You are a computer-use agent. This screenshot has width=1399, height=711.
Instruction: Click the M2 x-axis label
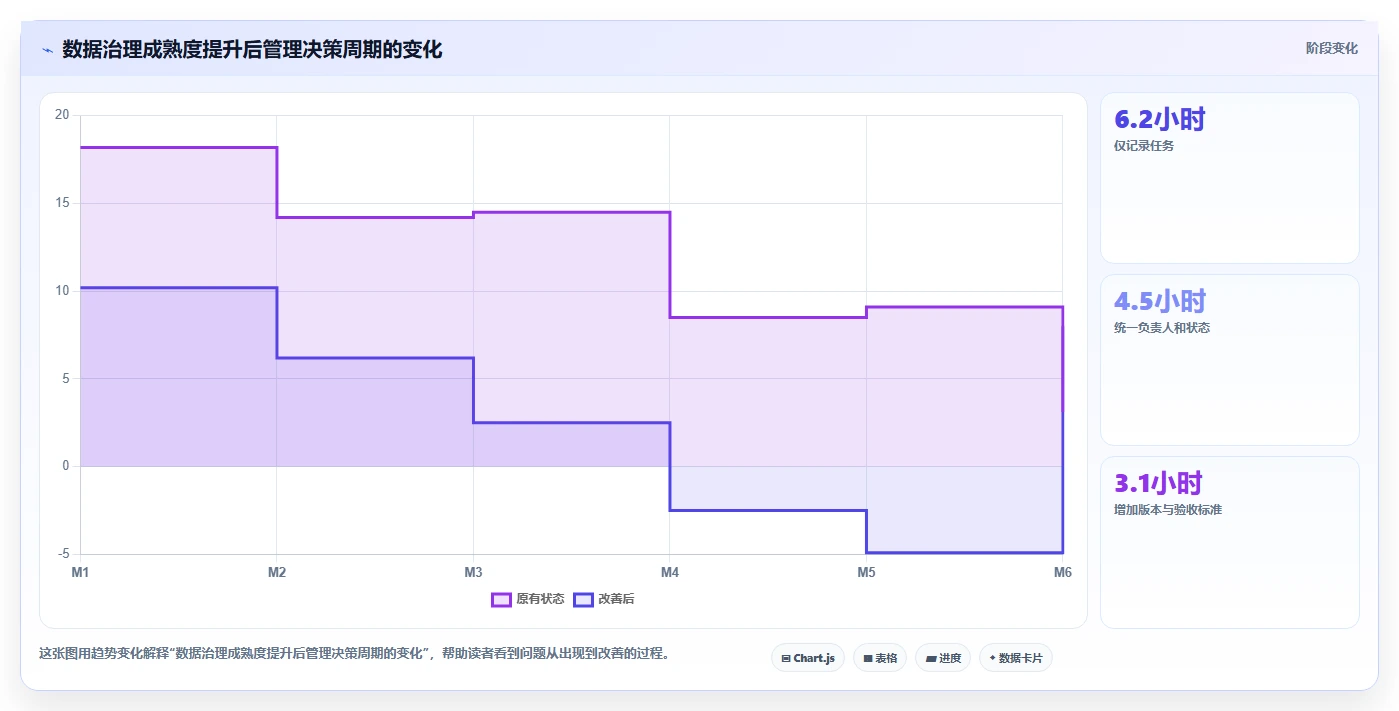click(x=277, y=573)
